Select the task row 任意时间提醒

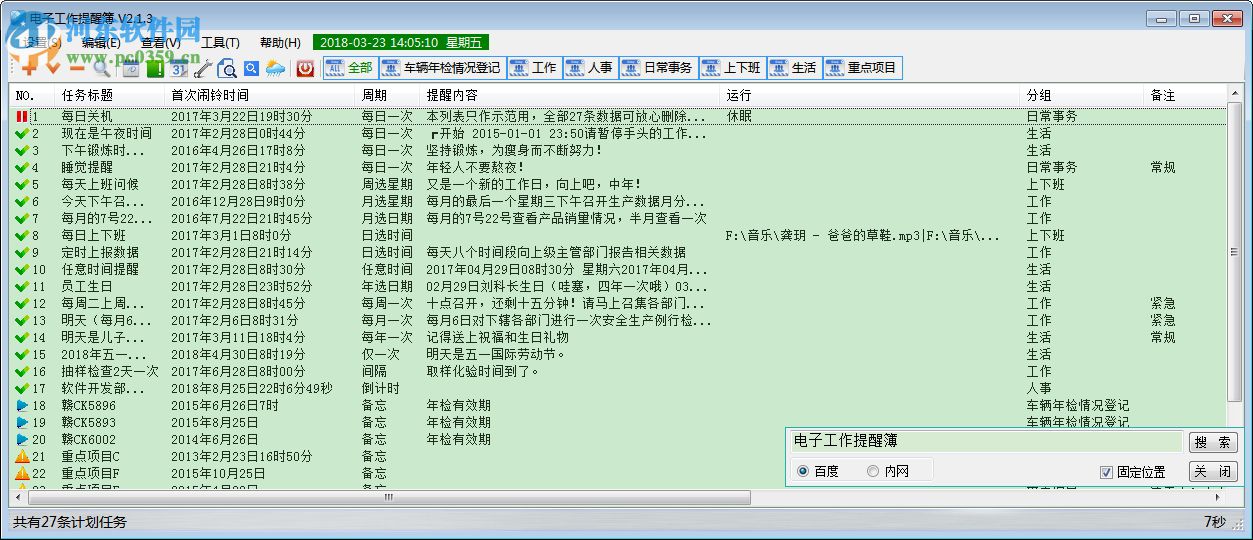[619, 269]
